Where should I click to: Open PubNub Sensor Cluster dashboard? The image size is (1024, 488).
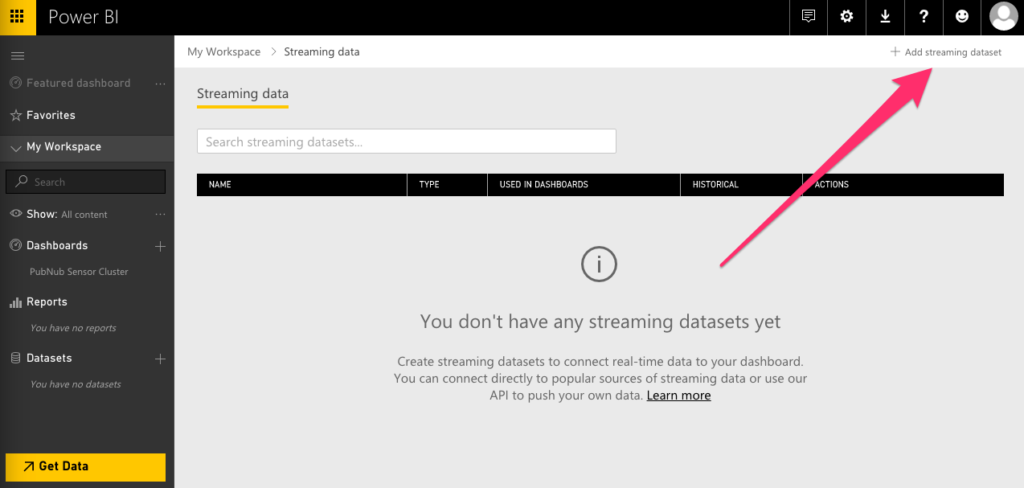point(79,271)
